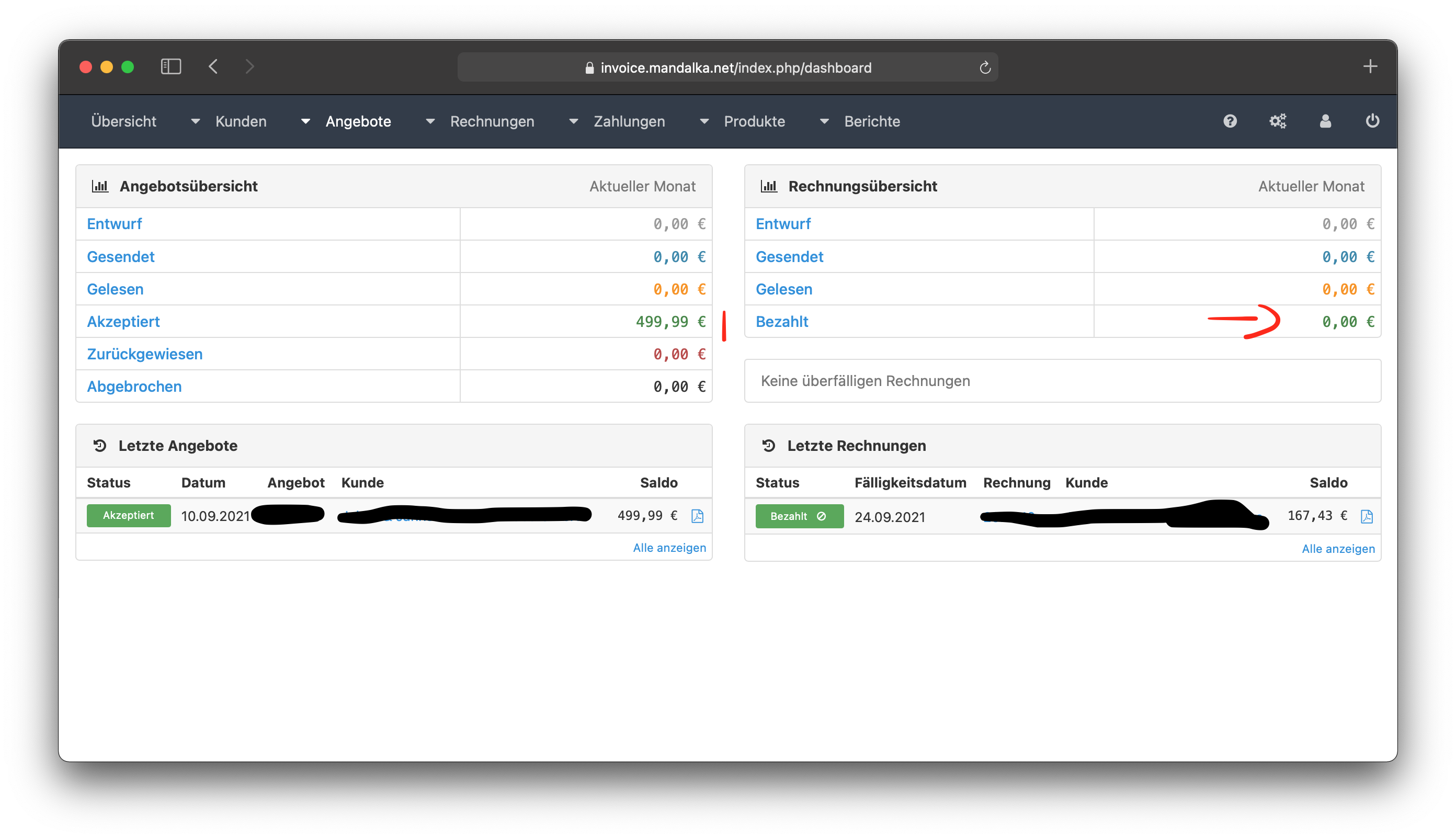Click the user profile icon
The width and height of the screenshot is (1456, 839).
(1325, 121)
